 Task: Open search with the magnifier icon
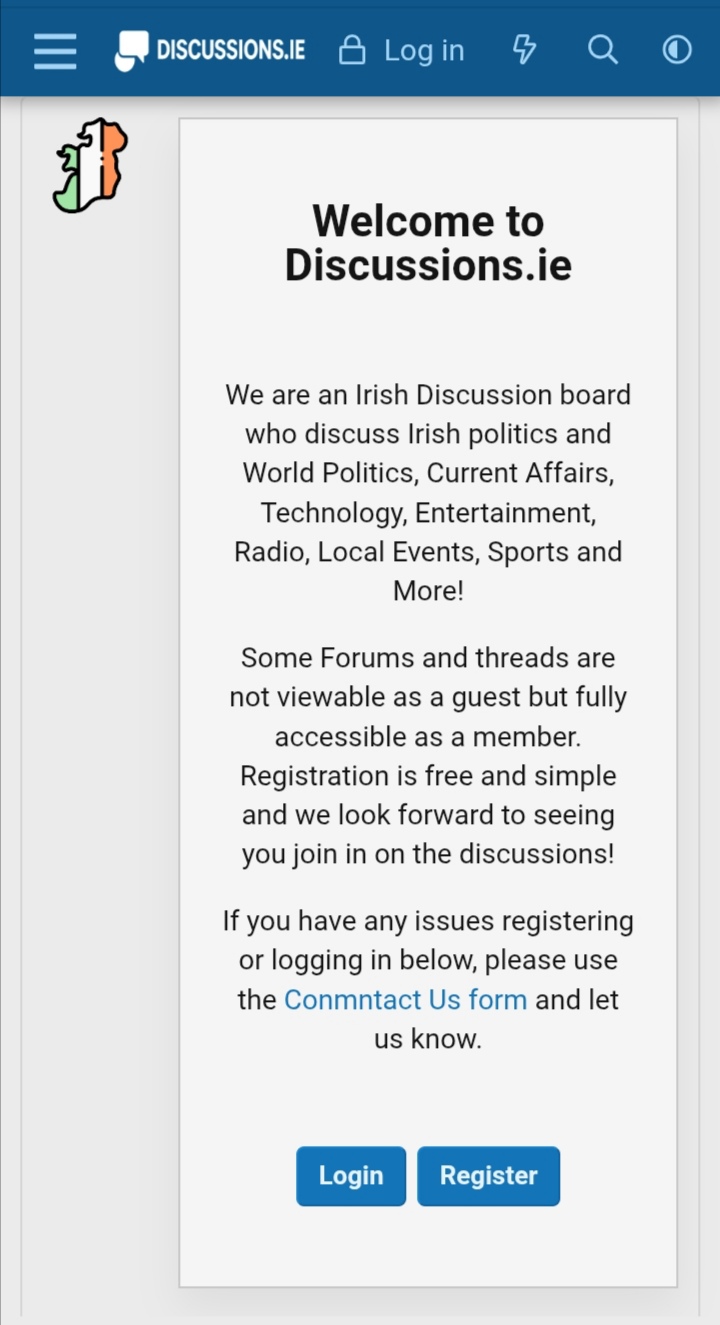(x=602, y=49)
